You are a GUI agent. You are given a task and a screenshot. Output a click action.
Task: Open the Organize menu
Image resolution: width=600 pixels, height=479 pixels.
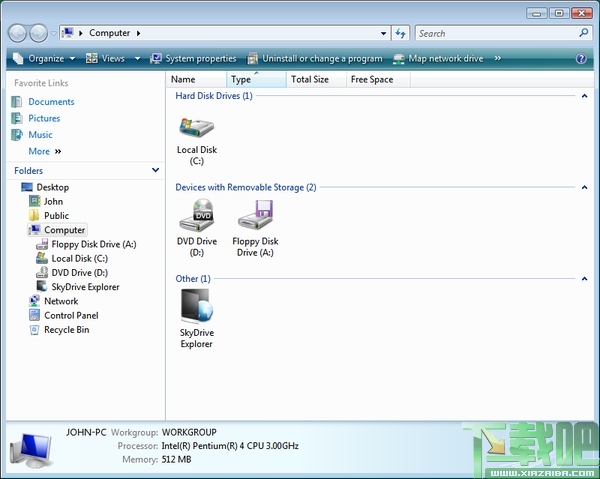(x=44, y=59)
